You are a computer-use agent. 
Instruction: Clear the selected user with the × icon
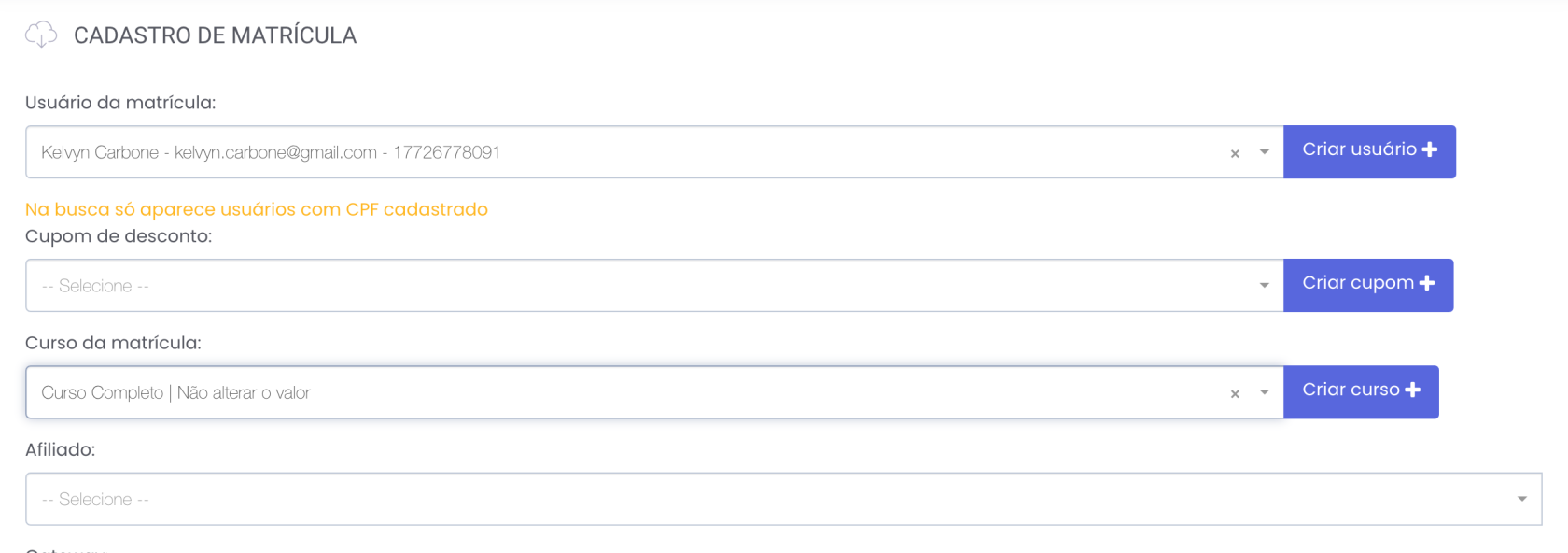(x=1235, y=152)
